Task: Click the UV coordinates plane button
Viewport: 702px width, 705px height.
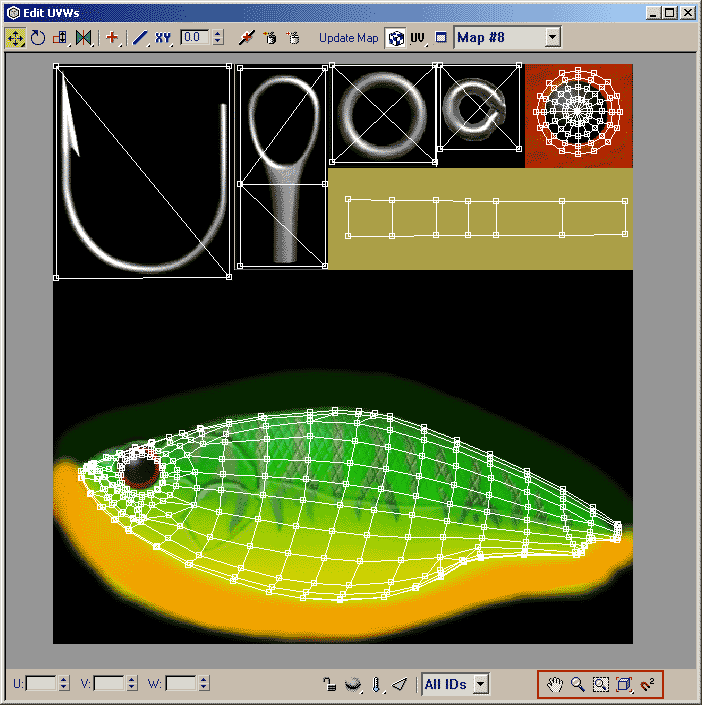Action: click(418, 38)
